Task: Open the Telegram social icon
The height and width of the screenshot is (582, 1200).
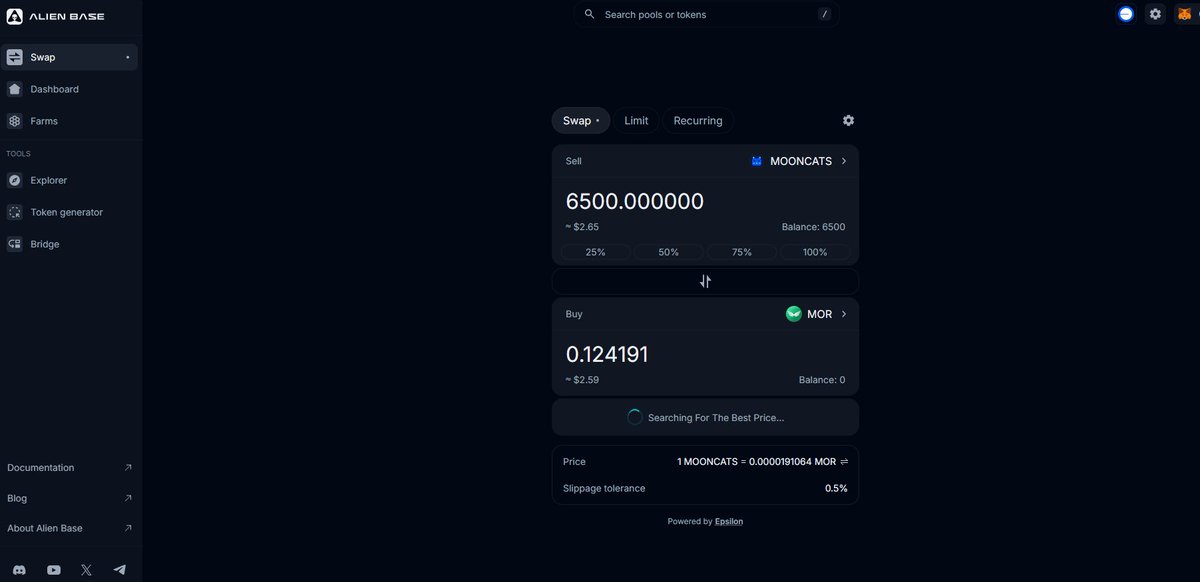Action: pyautogui.click(x=120, y=570)
